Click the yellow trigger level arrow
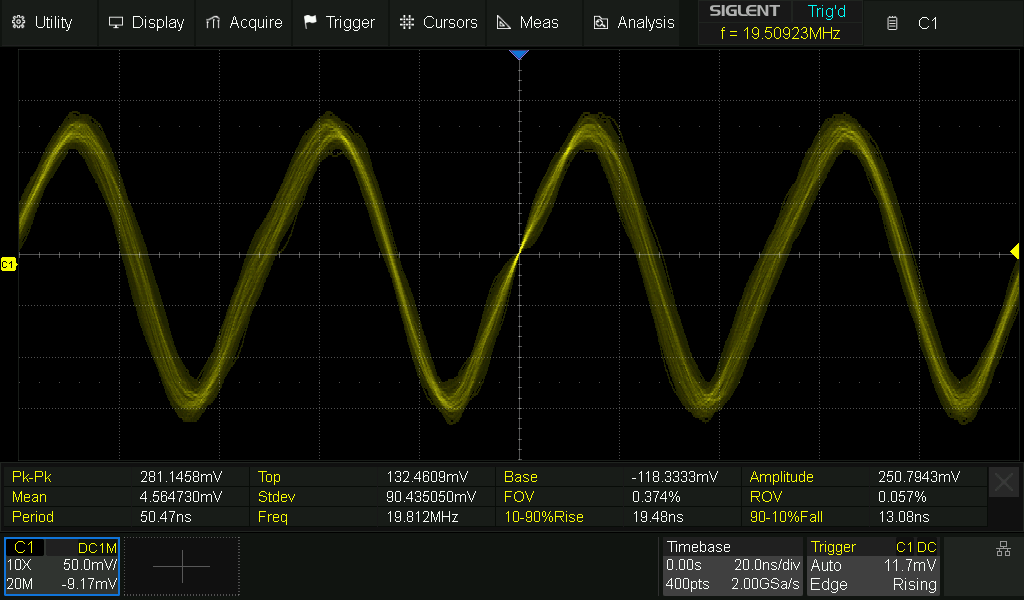This screenshot has height=600, width=1024. [x=1015, y=251]
